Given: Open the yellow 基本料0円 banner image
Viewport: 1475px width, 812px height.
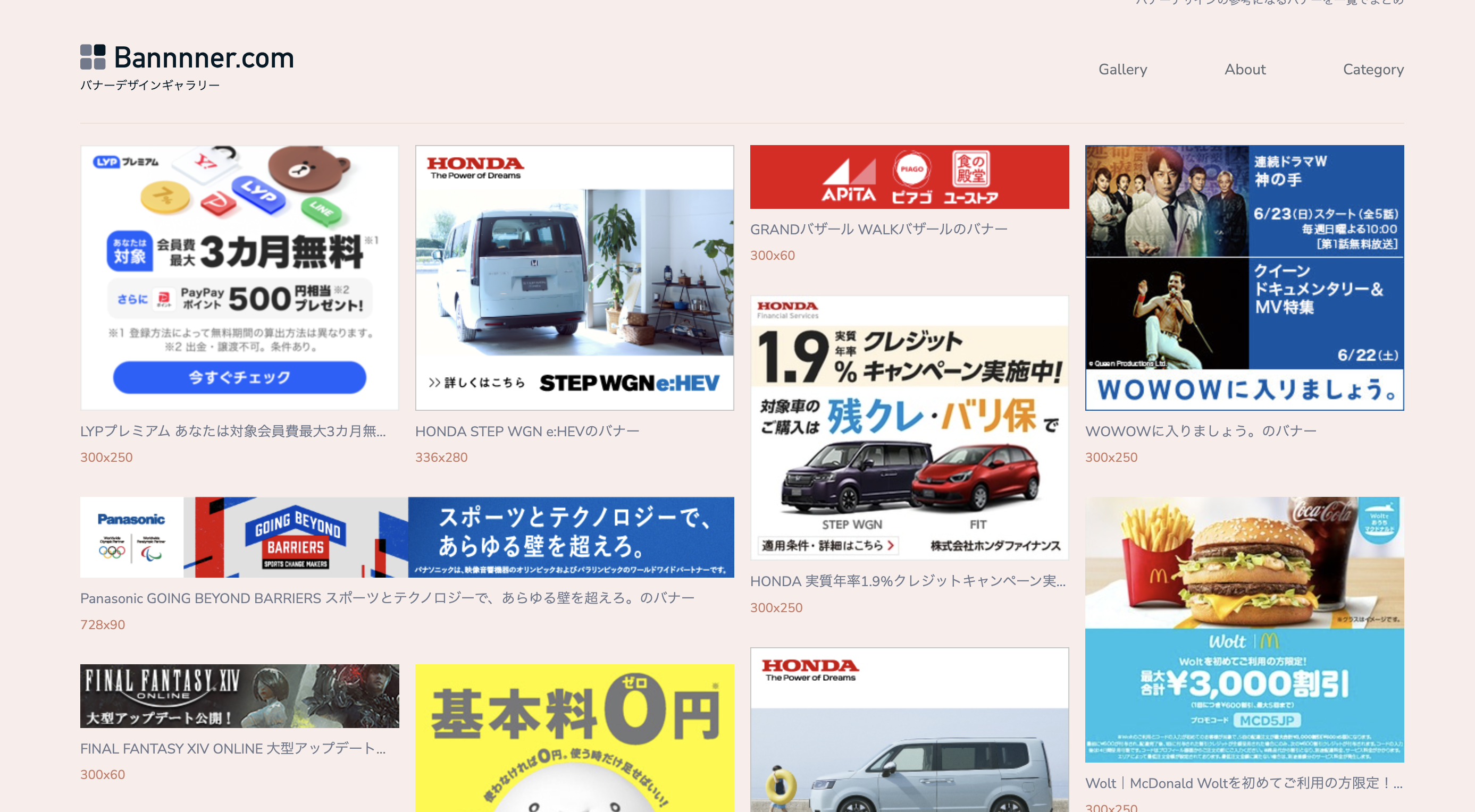Looking at the screenshot, I should point(574,738).
